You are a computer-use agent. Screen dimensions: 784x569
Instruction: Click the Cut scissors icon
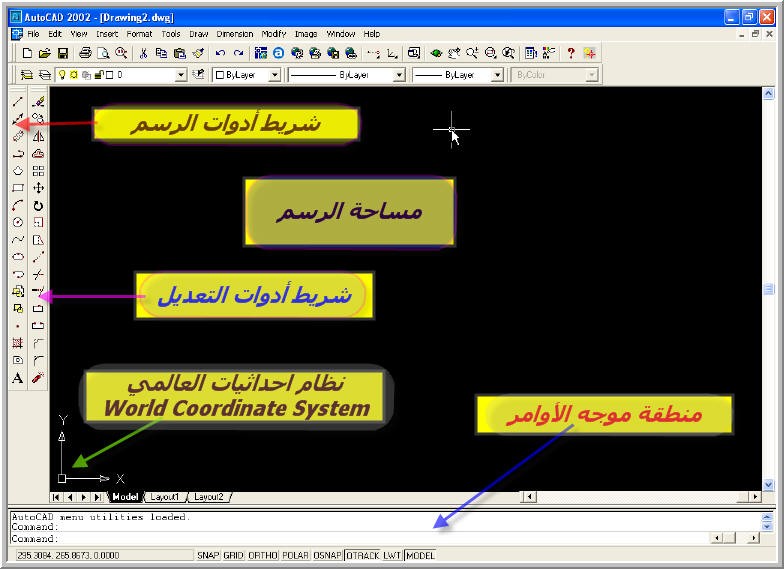(x=143, y=53)
